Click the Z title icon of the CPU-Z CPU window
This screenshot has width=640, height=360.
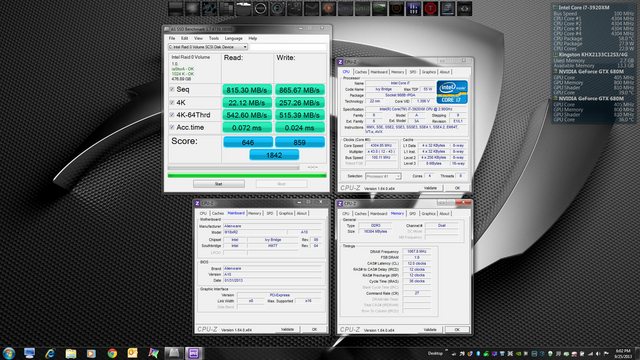(x=340, y=62)
